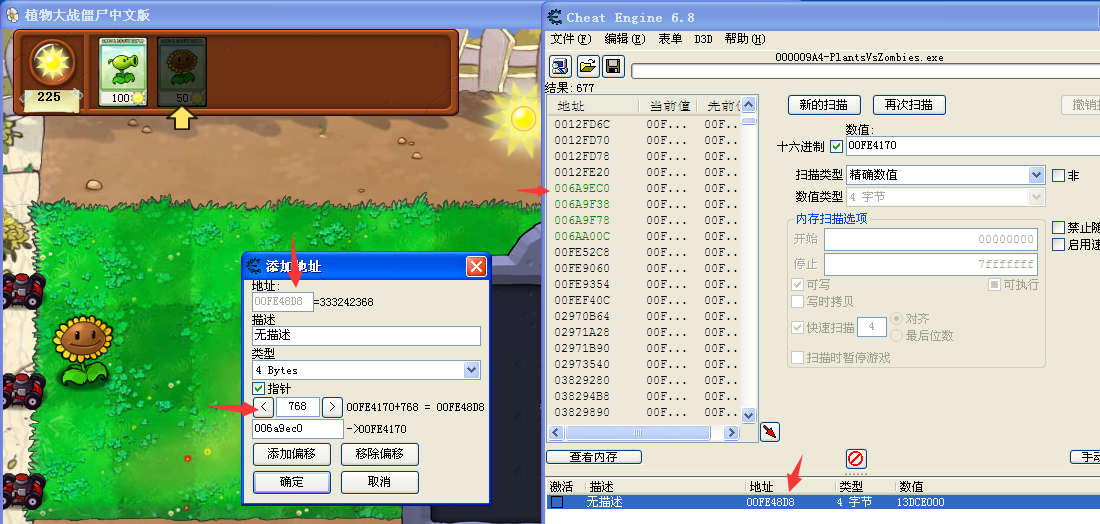1100x524 pixels.
Task: Click the 当前值 column header
Action: 669,106
